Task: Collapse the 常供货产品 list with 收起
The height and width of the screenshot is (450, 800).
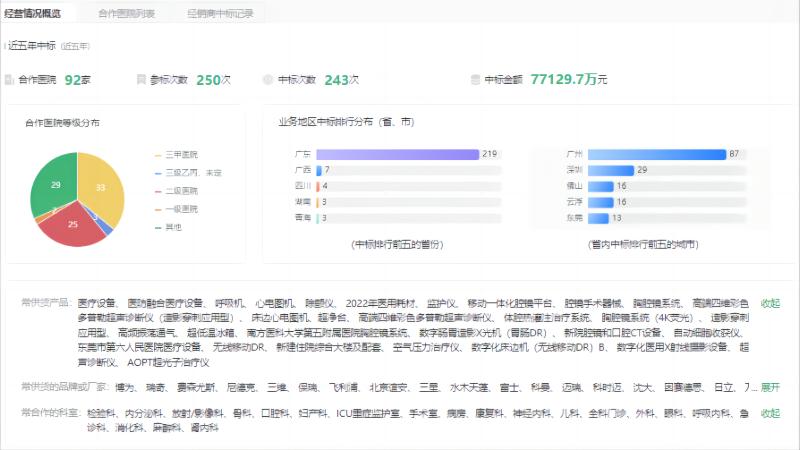Action: pos(770,304)
